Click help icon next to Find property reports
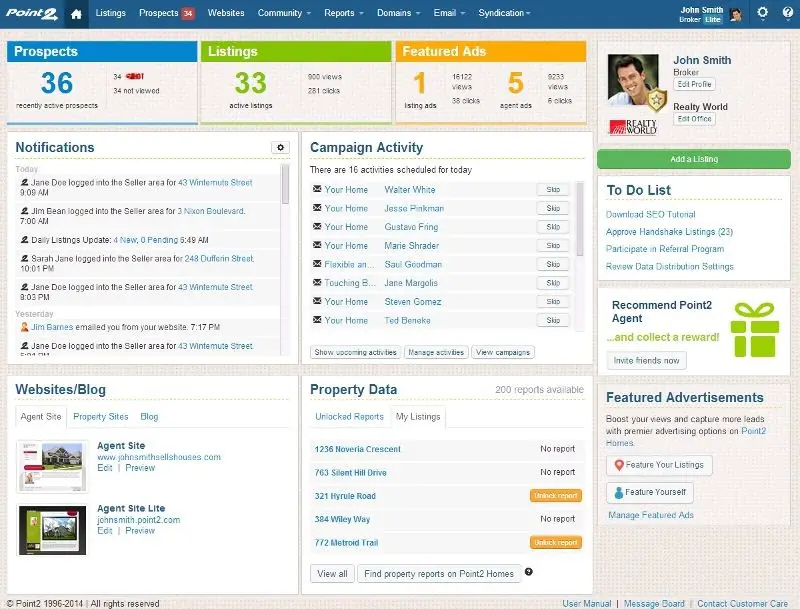 coord(529,572)
